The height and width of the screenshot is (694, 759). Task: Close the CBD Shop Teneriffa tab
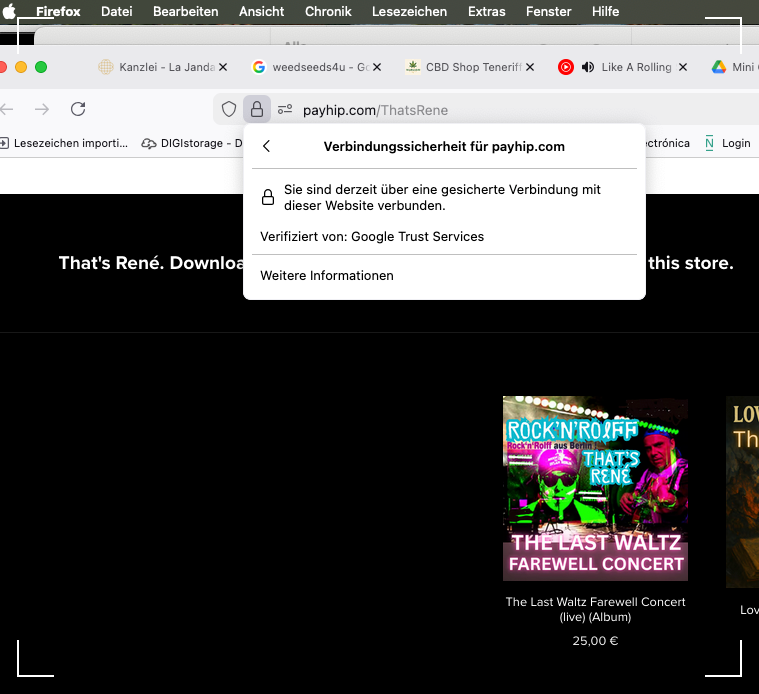[x=531, y=67]
